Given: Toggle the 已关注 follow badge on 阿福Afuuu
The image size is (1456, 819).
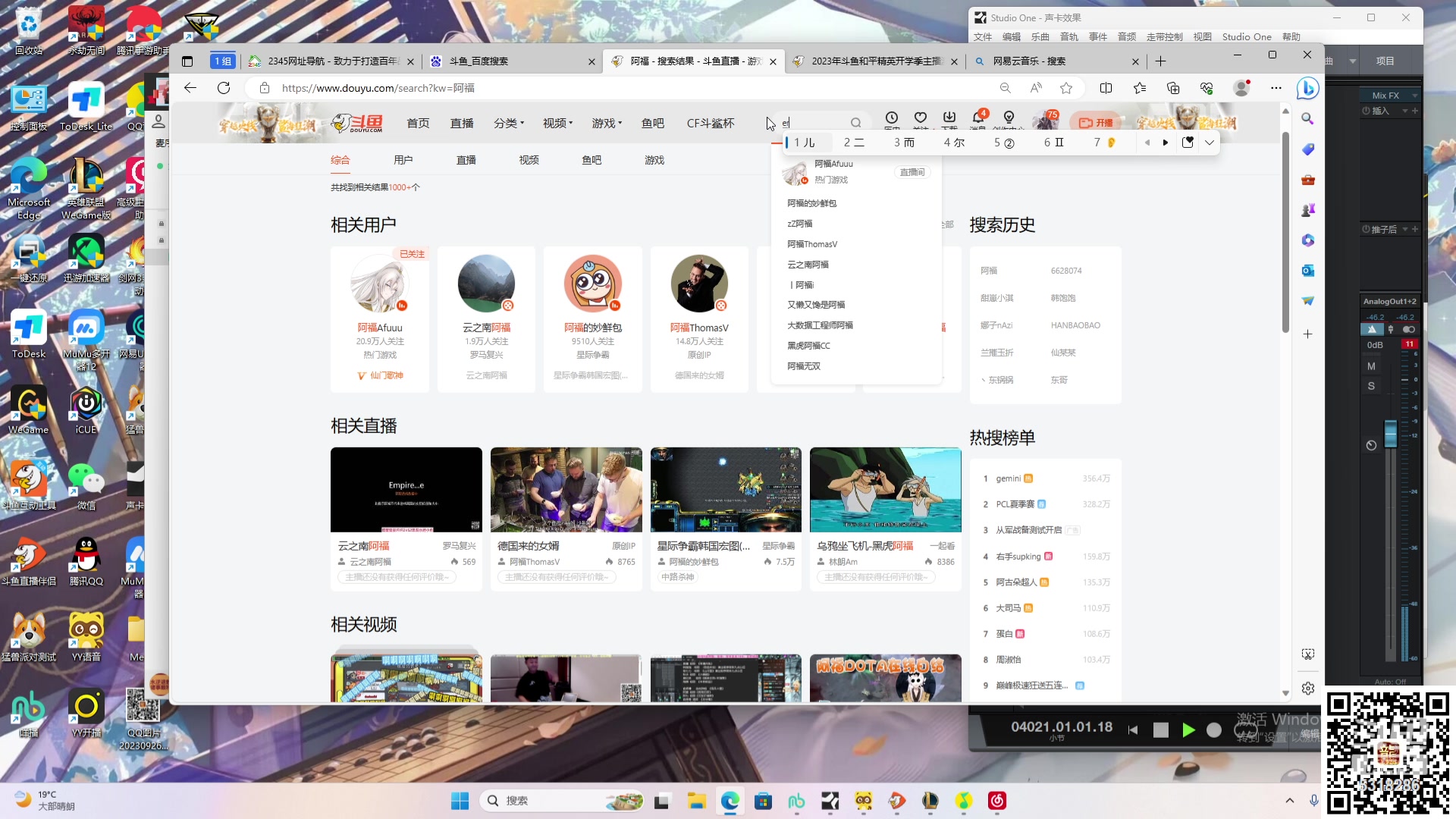Looking at the screenshot, I should [412, 254].
